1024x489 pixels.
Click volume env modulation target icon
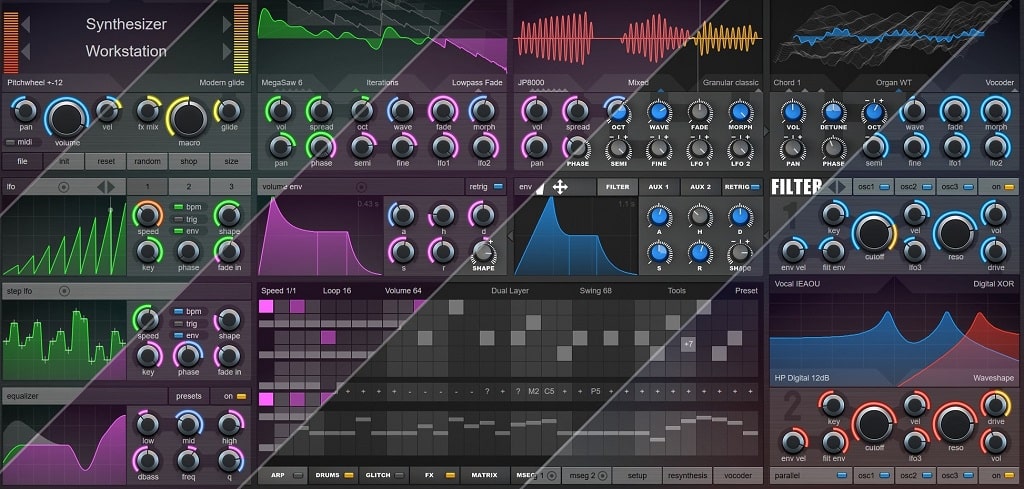361,187
